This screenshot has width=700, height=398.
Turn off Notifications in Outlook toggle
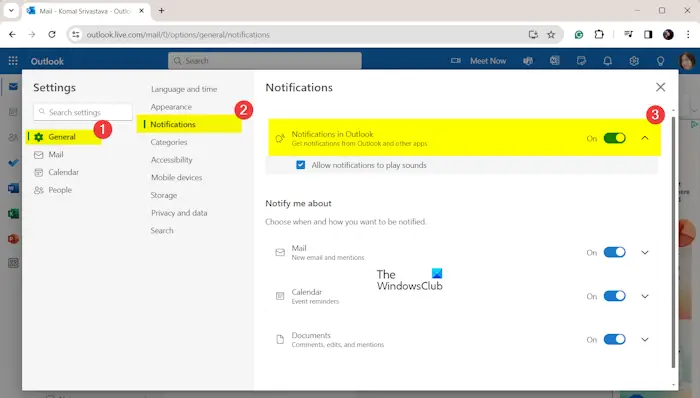pos(615,138)
